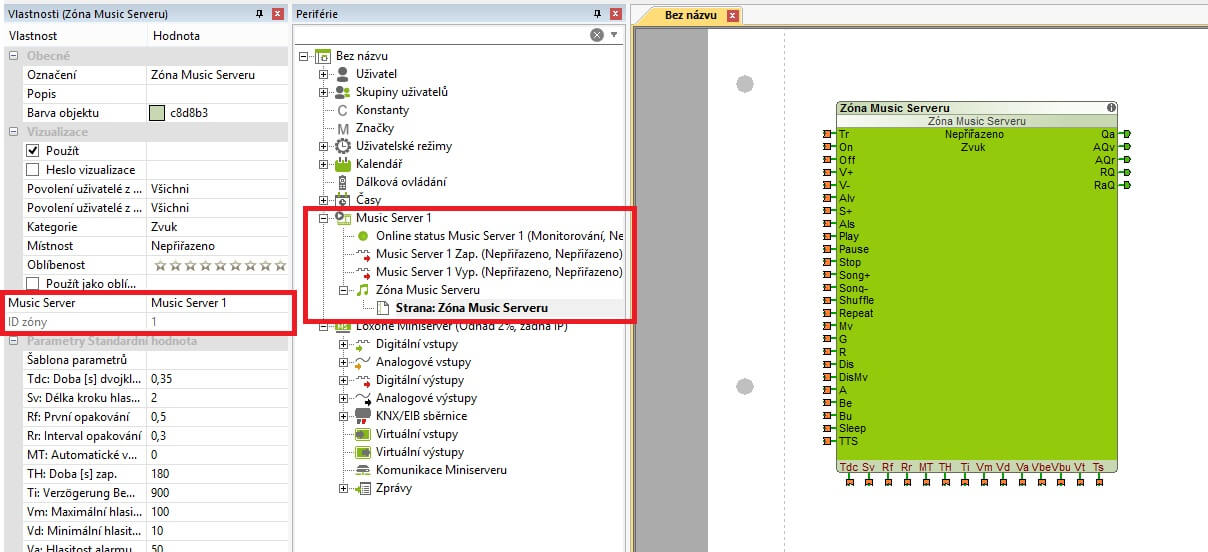Click the Music Server 1 device icon
The image size is (1208, 552).
click(343, 218)
